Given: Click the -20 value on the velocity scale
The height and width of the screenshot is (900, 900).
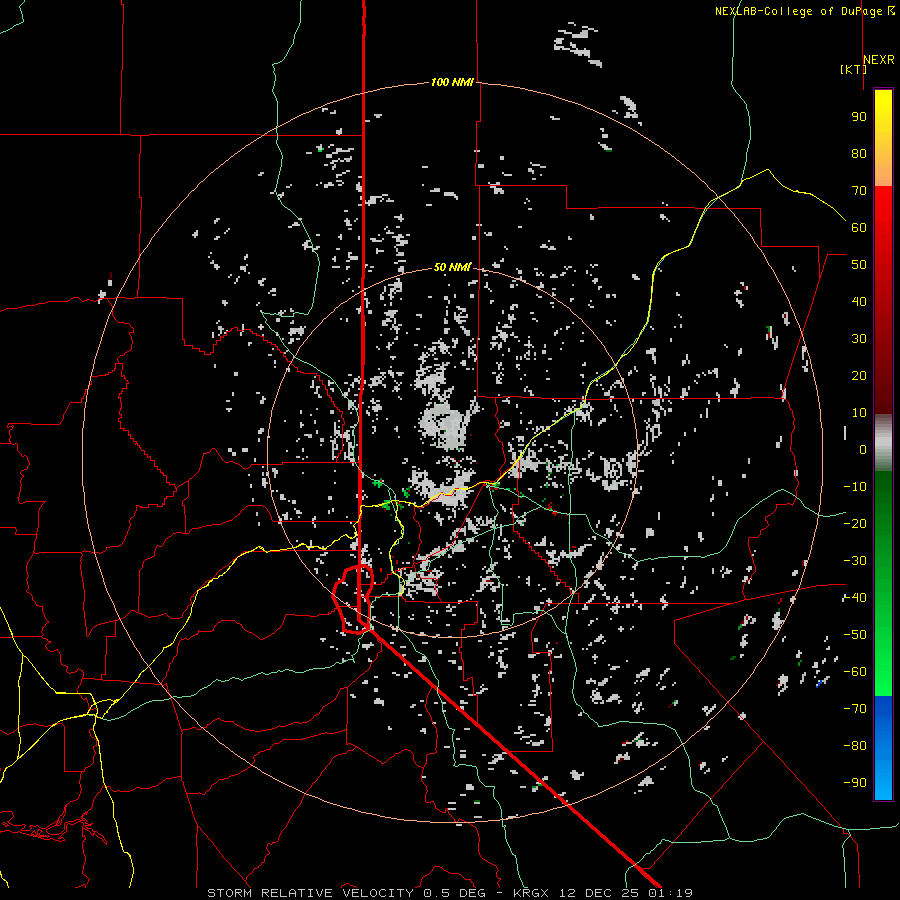Looking at the screenshot, I should [x=855, y=523].
